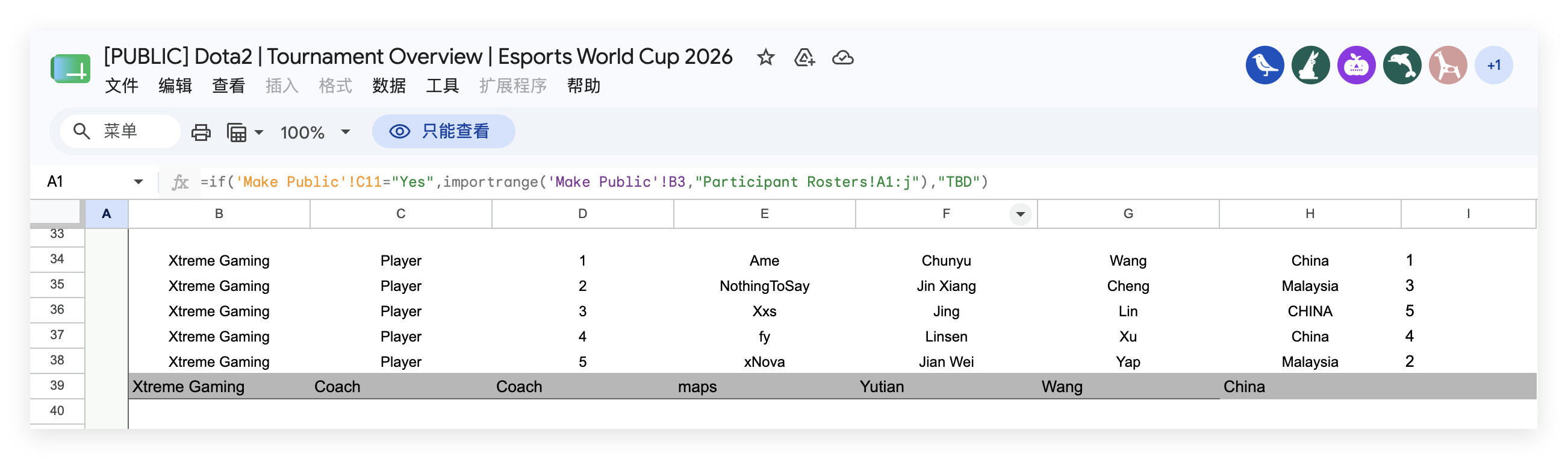Open the 编辑 menu
1568x459 pixels.
(175, 86)
